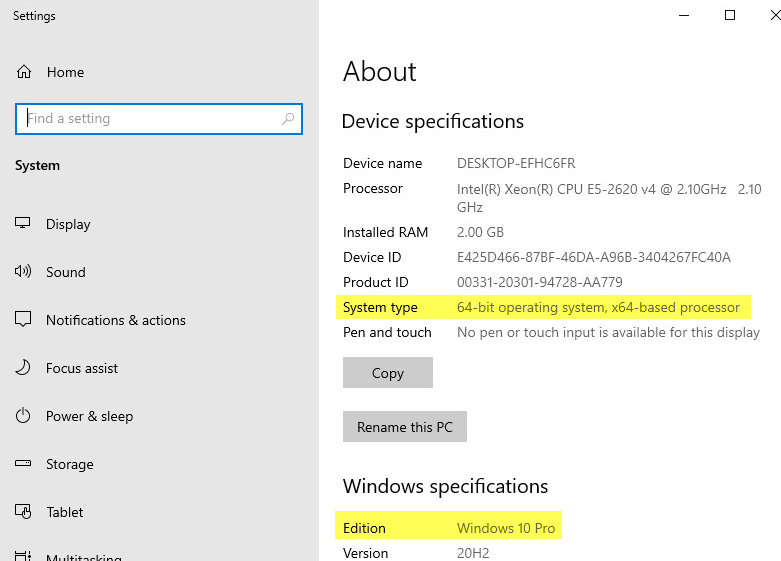Click the Display monitor icon
Image resolution: width=781 pixels, height=561 pixels.
tap(22, 223)
